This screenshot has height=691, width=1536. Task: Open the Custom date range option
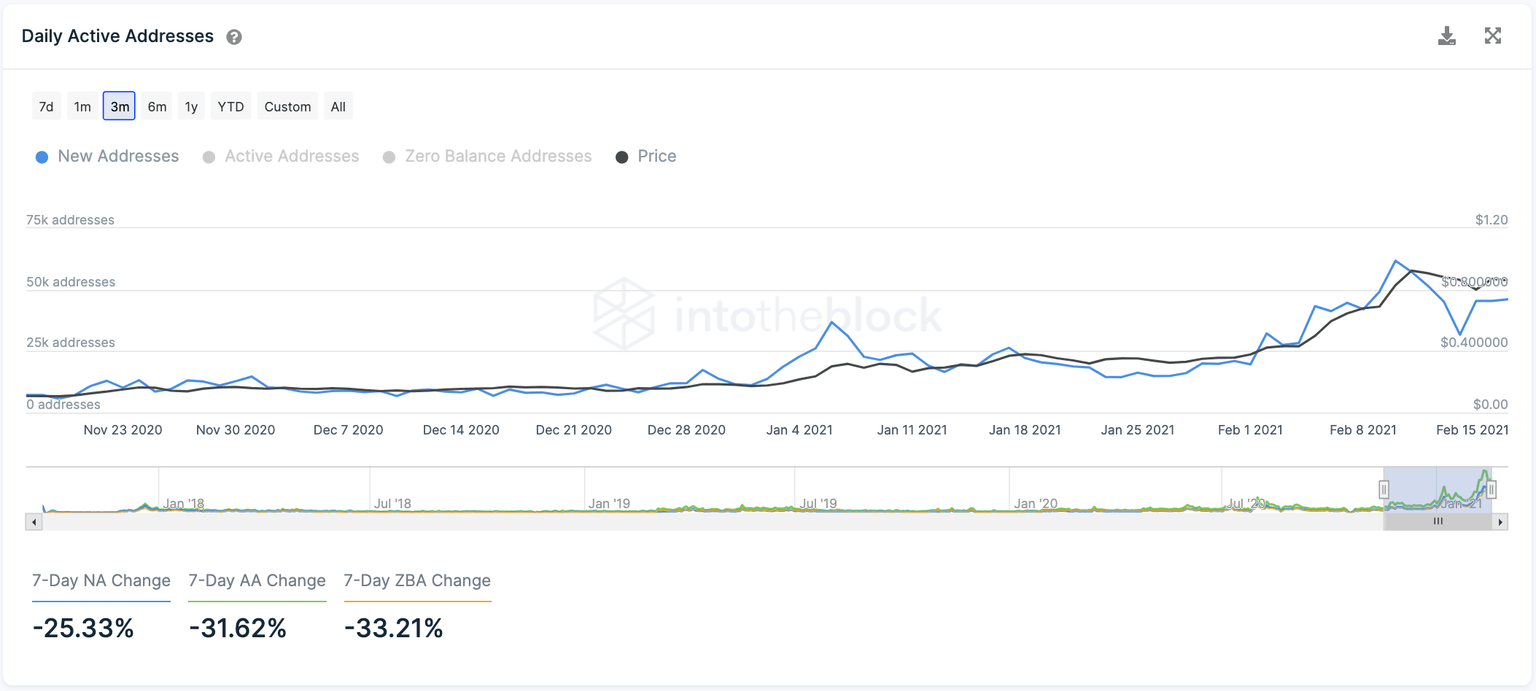[287, 106]
